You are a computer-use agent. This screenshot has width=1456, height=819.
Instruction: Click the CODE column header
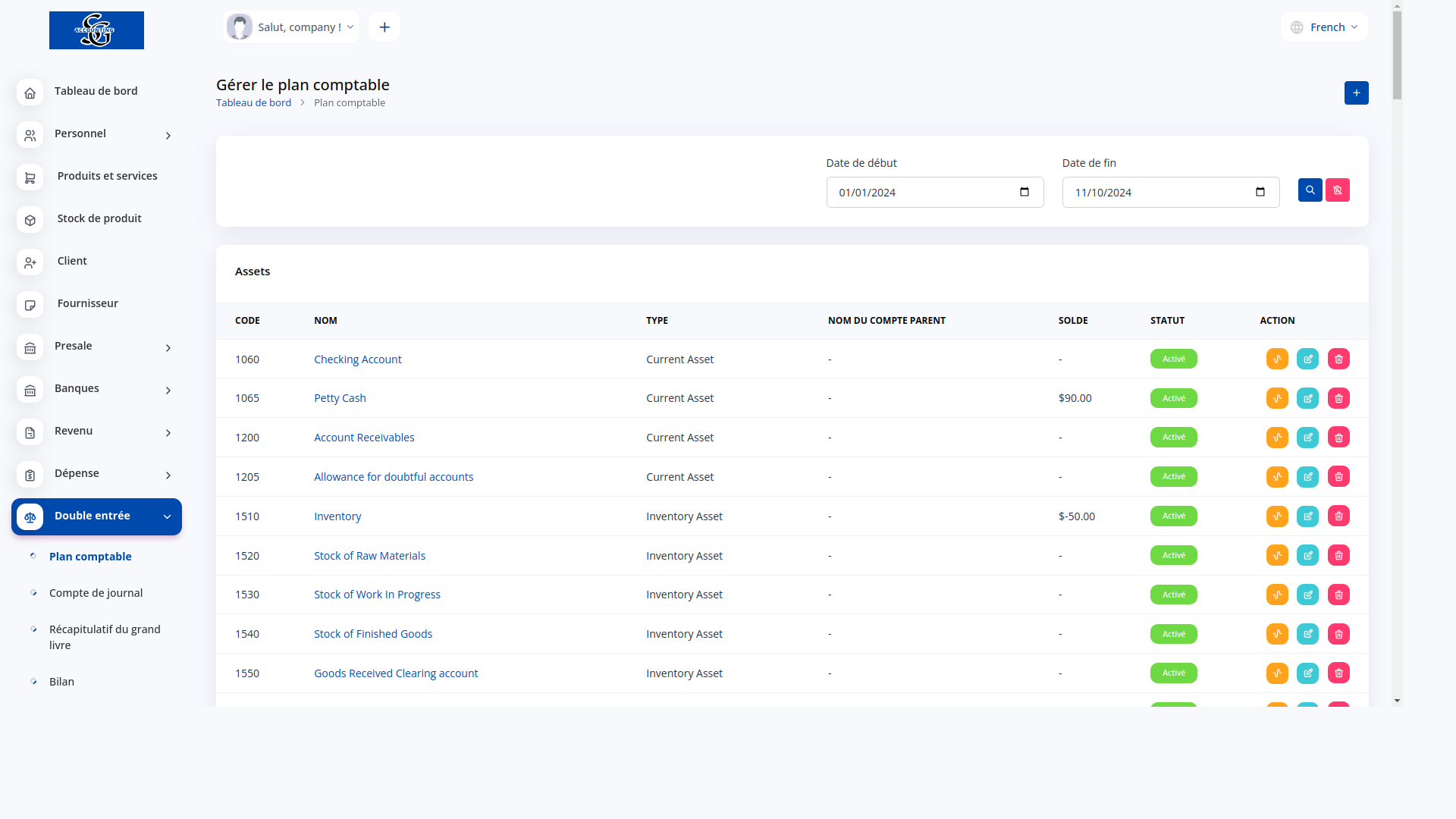[x=247, y=321]
